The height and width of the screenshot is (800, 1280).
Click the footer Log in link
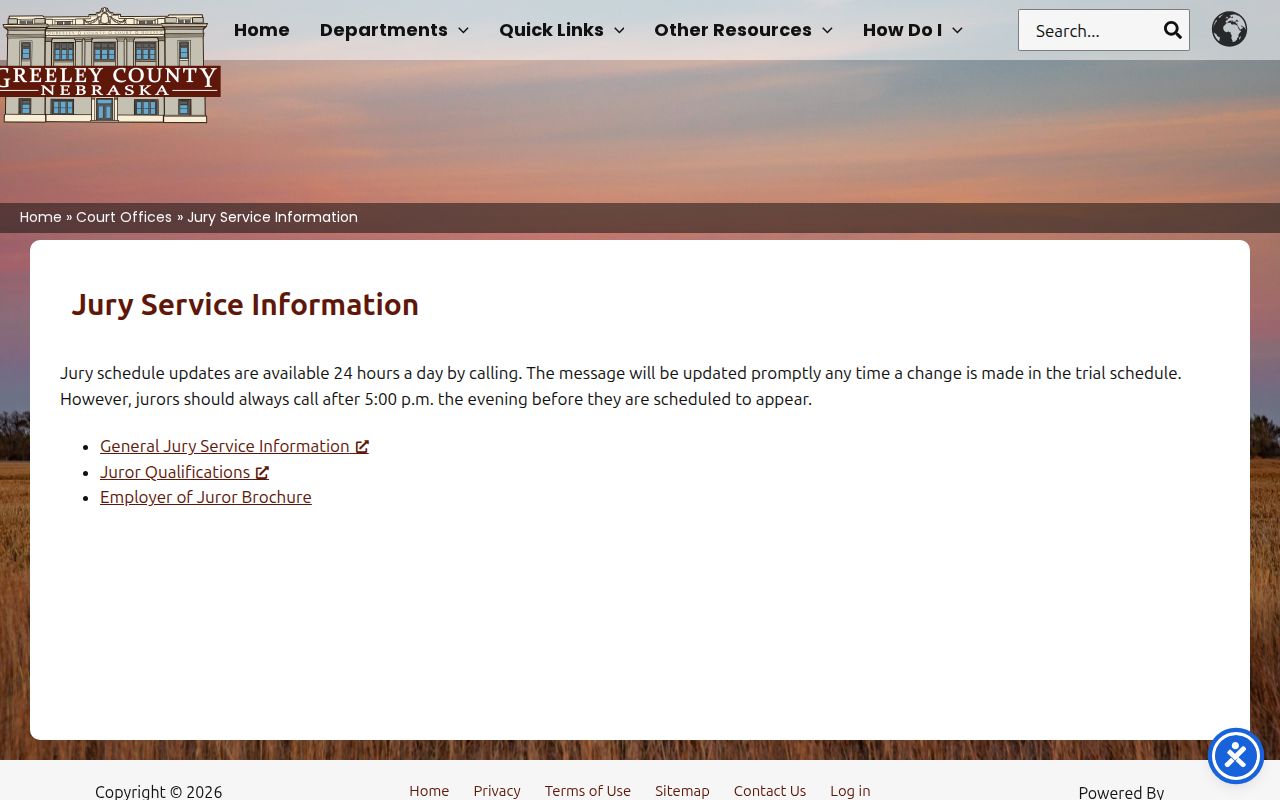tap(850, 791)
